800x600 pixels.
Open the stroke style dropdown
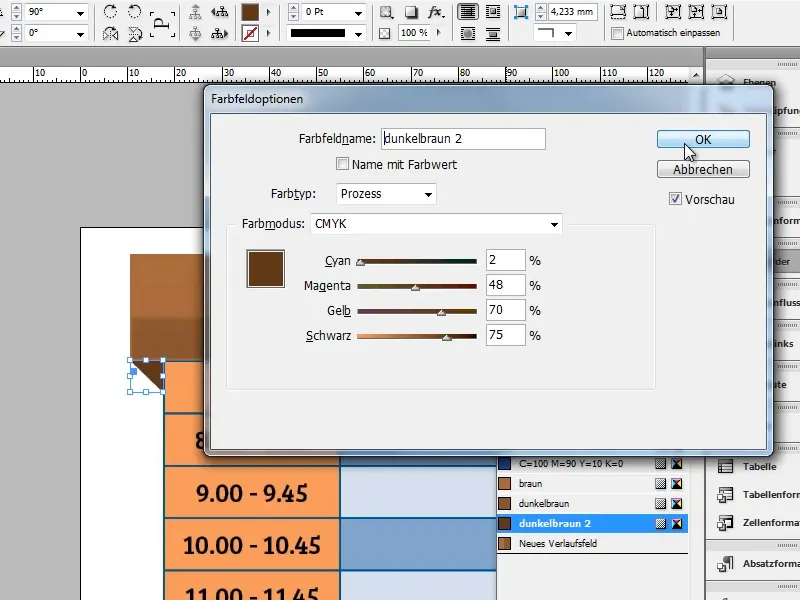coord(358,34)
